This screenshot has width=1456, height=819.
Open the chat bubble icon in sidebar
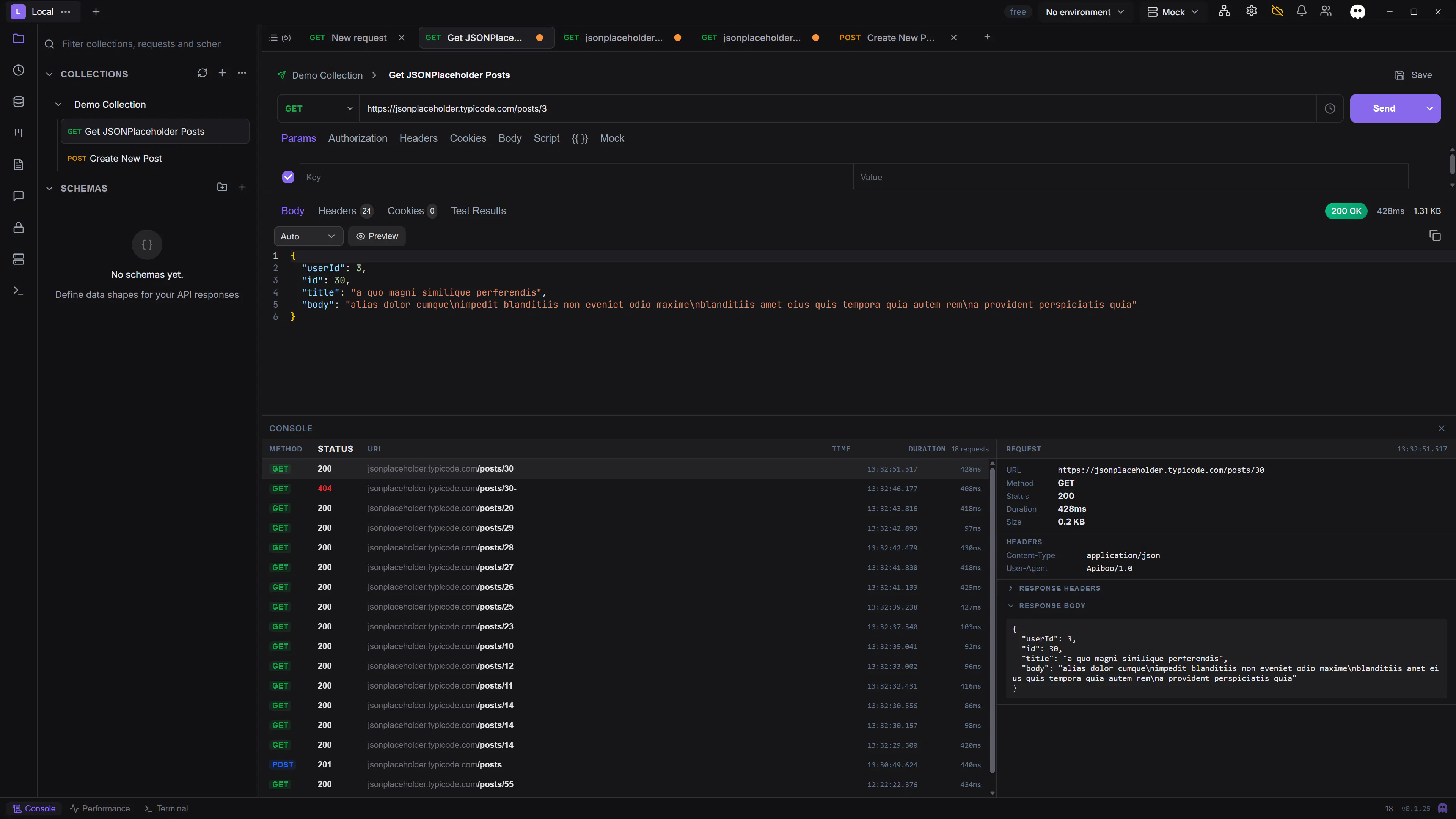coord(19,196)
